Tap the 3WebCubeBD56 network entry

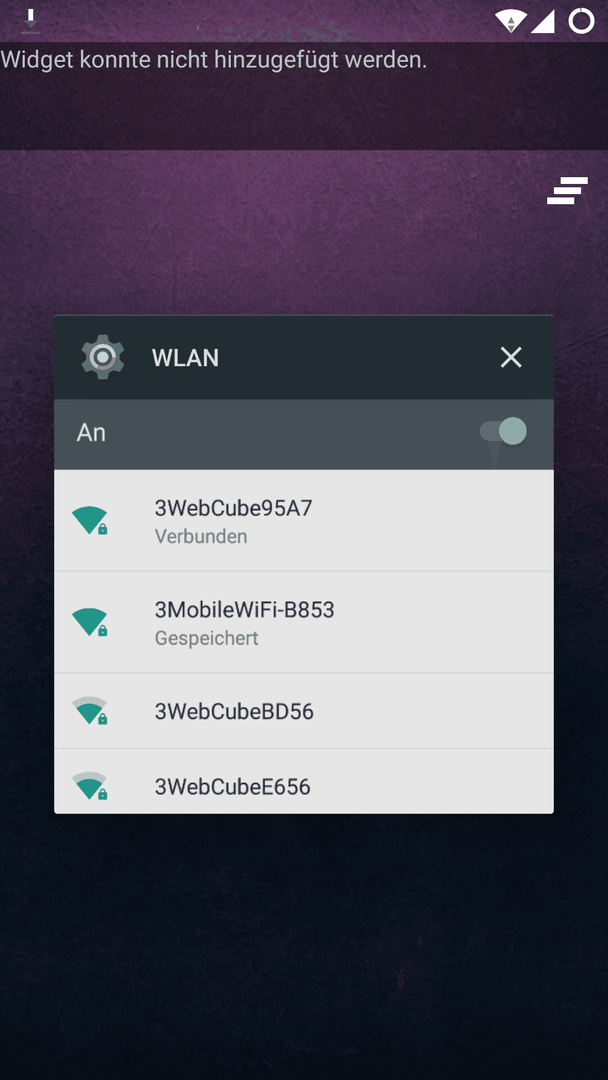coord(304,711)
